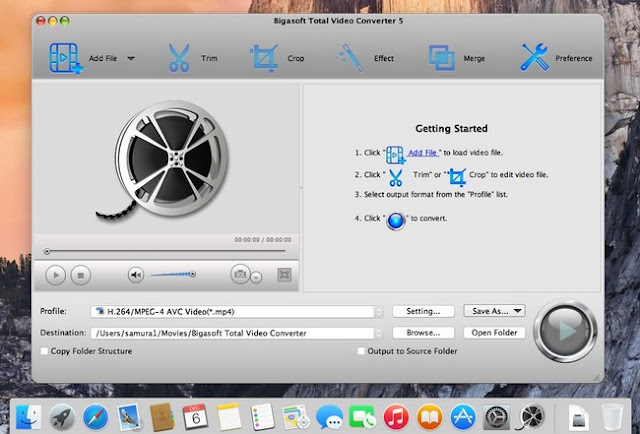The height and width of the screenshot is (434, 640).
Task: Open the Trash in the dock
Action: pyautogui.click(x=612, y=417)
